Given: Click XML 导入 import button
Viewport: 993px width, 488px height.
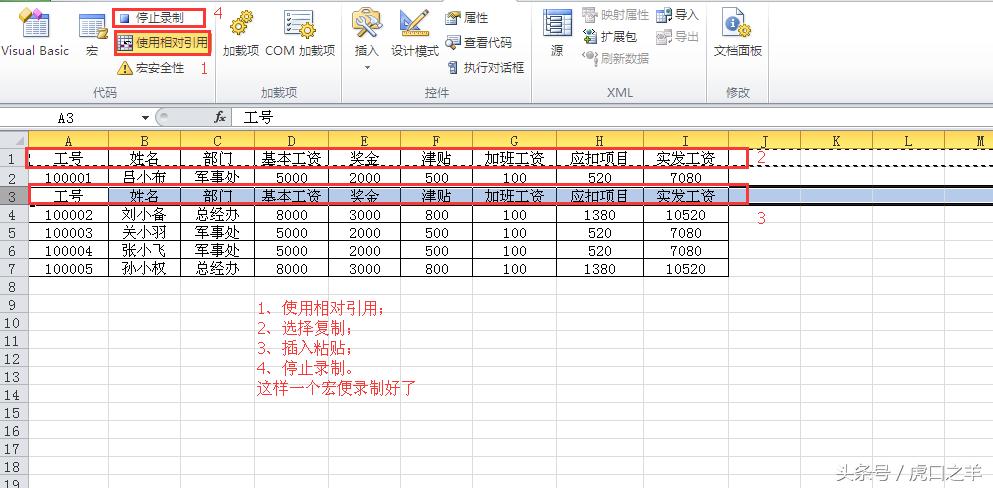Looking at the screenshot, I should [677, 15].
